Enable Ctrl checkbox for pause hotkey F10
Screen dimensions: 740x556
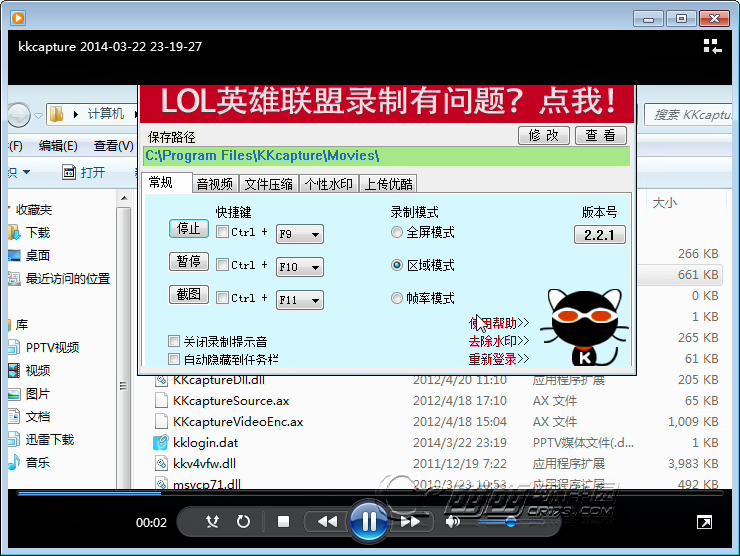(222, 265)
